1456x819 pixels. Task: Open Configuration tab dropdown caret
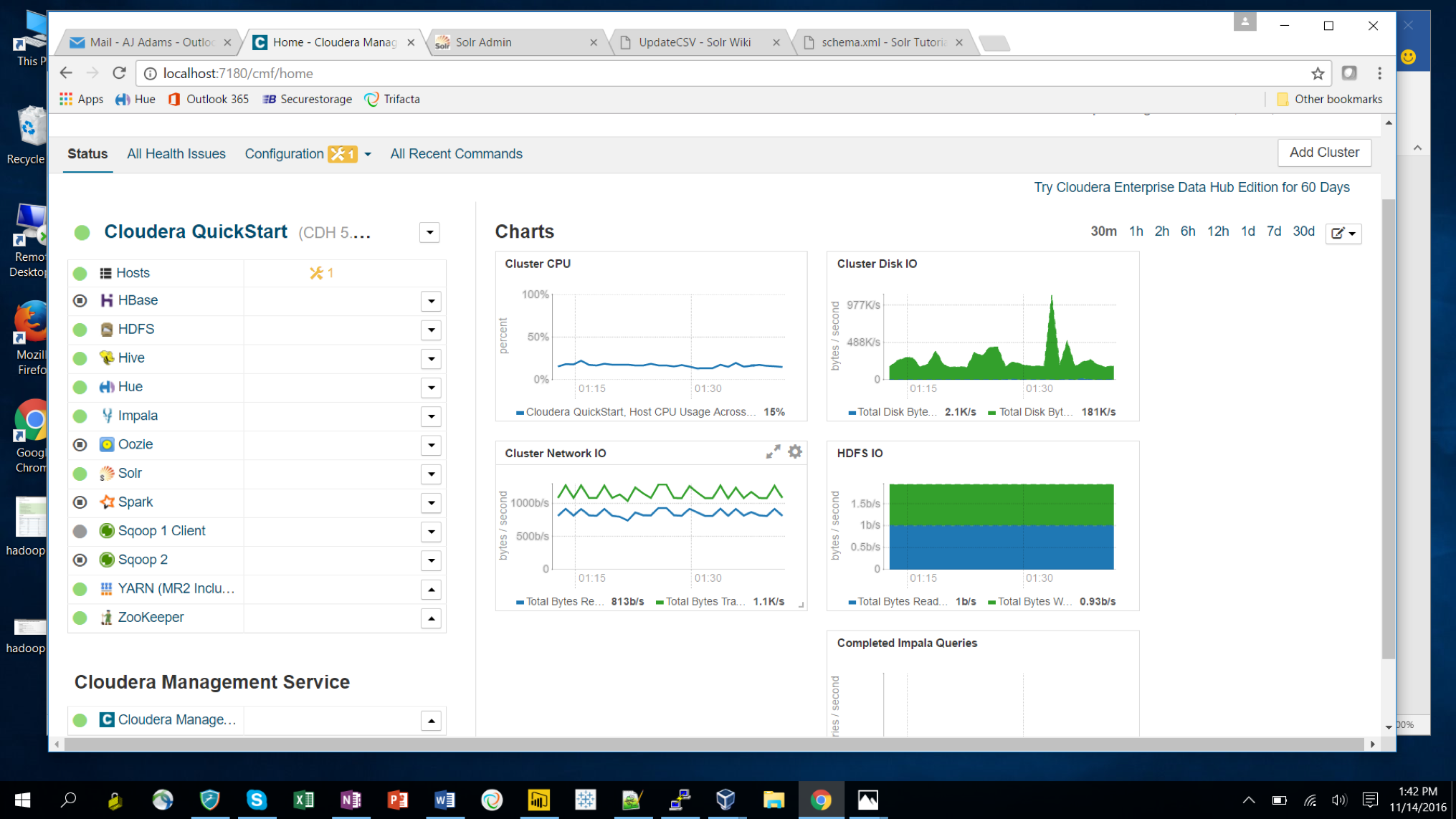pyautogui.click(x=368, y=154)
